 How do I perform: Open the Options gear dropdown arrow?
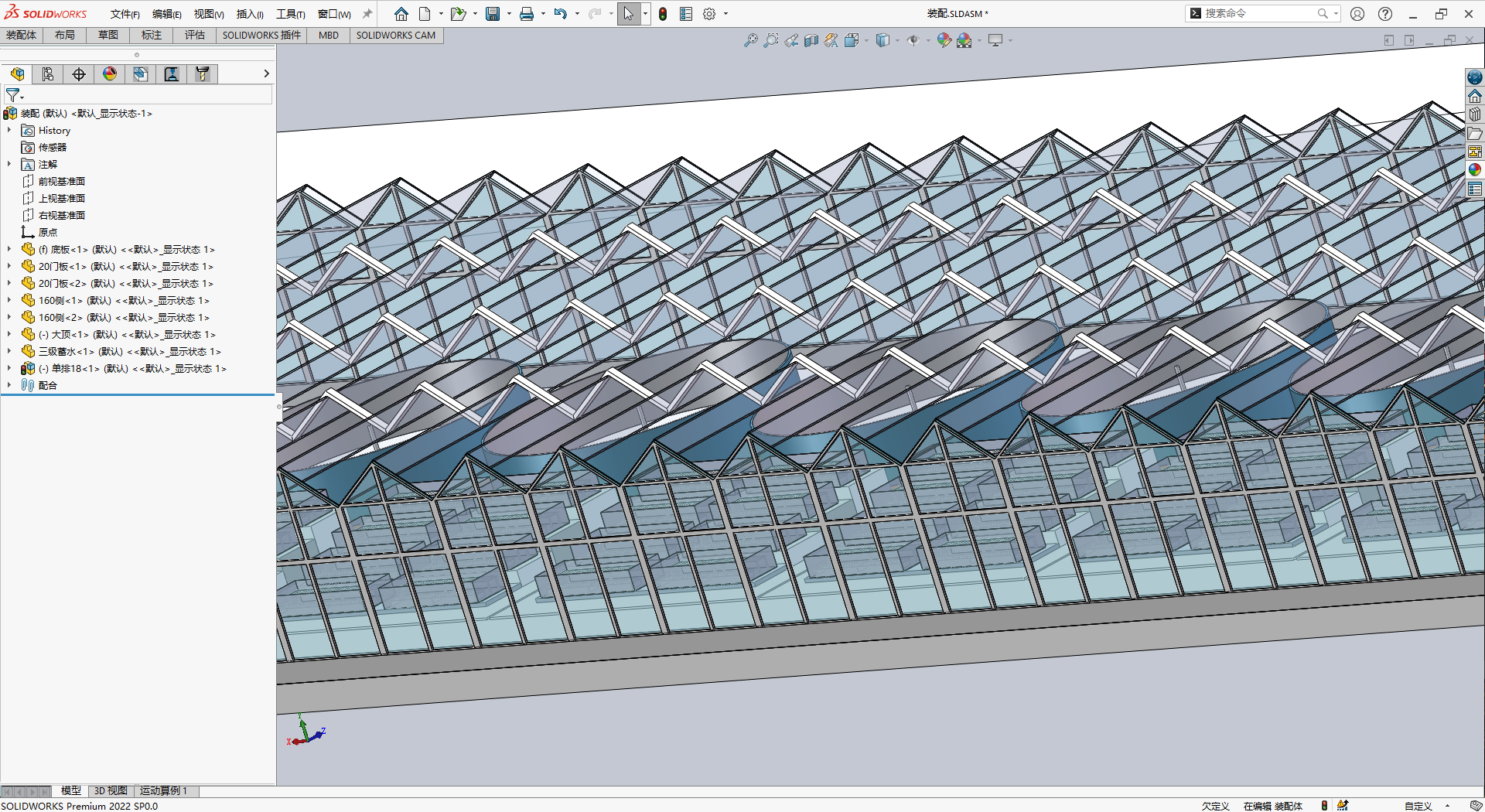[x=725, y=14]
